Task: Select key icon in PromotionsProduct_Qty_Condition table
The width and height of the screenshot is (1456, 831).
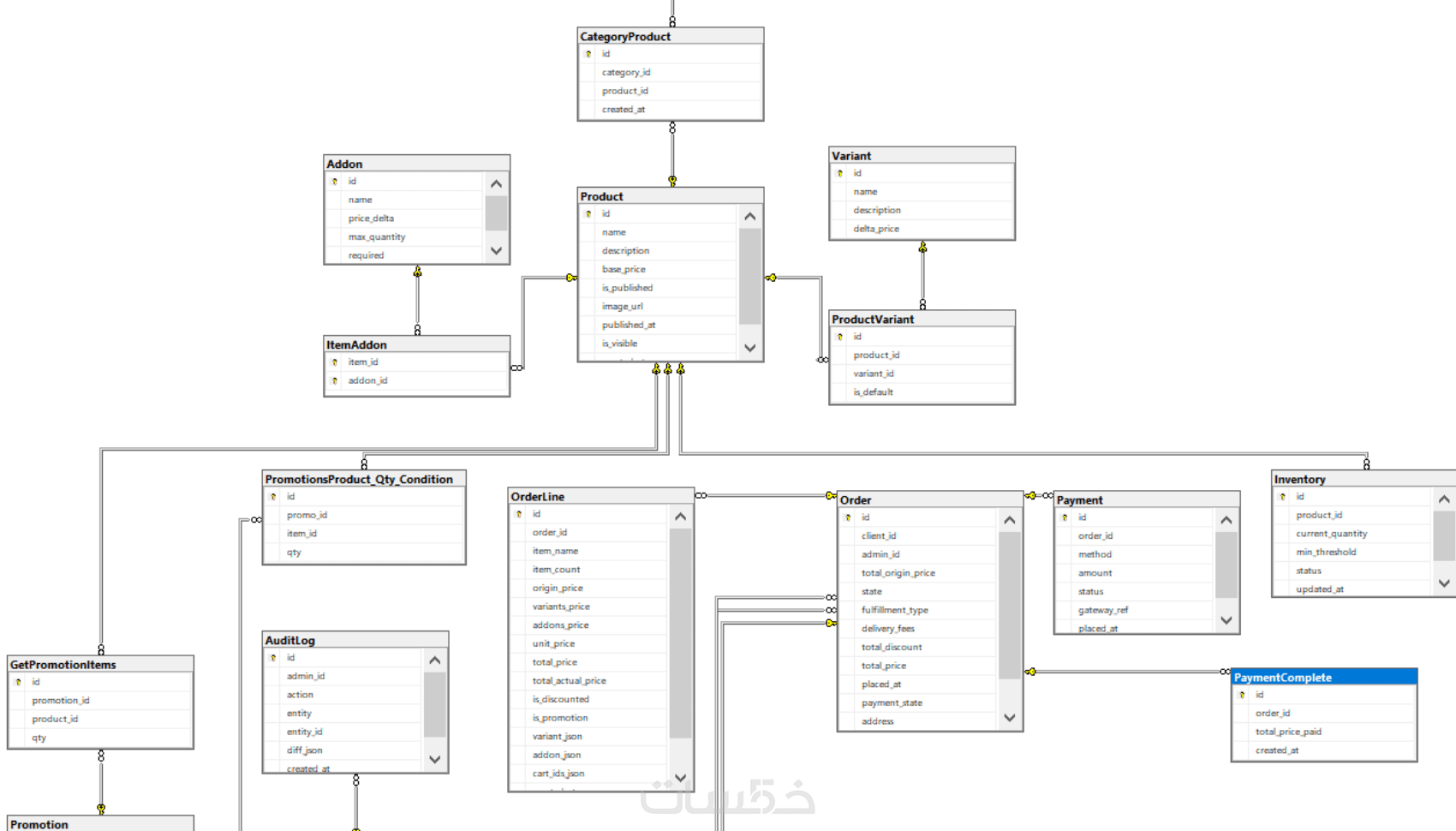Action: pyautogui.click(x=273, y=497)
